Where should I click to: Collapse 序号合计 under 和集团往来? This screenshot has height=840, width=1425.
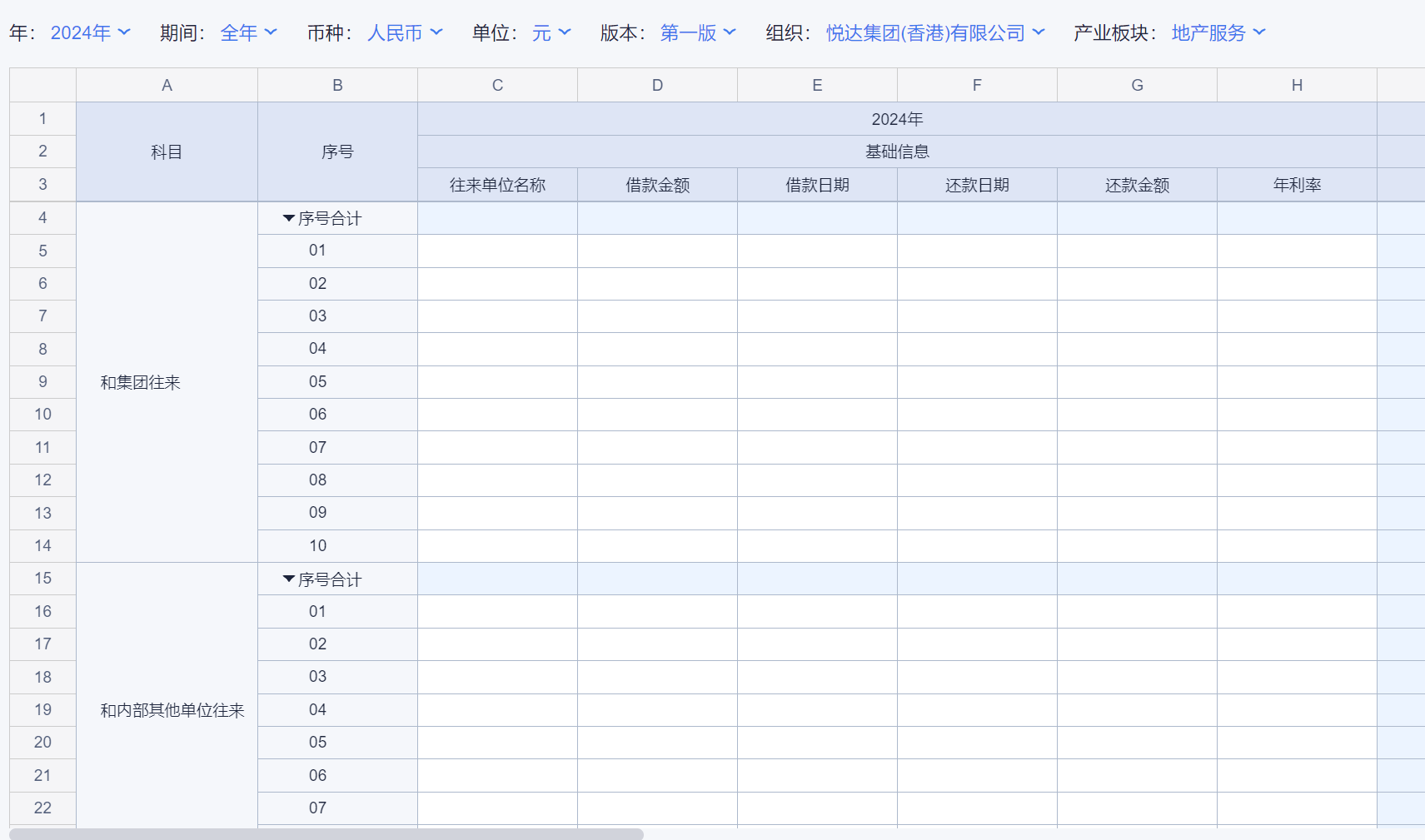[x=289, y=218]
